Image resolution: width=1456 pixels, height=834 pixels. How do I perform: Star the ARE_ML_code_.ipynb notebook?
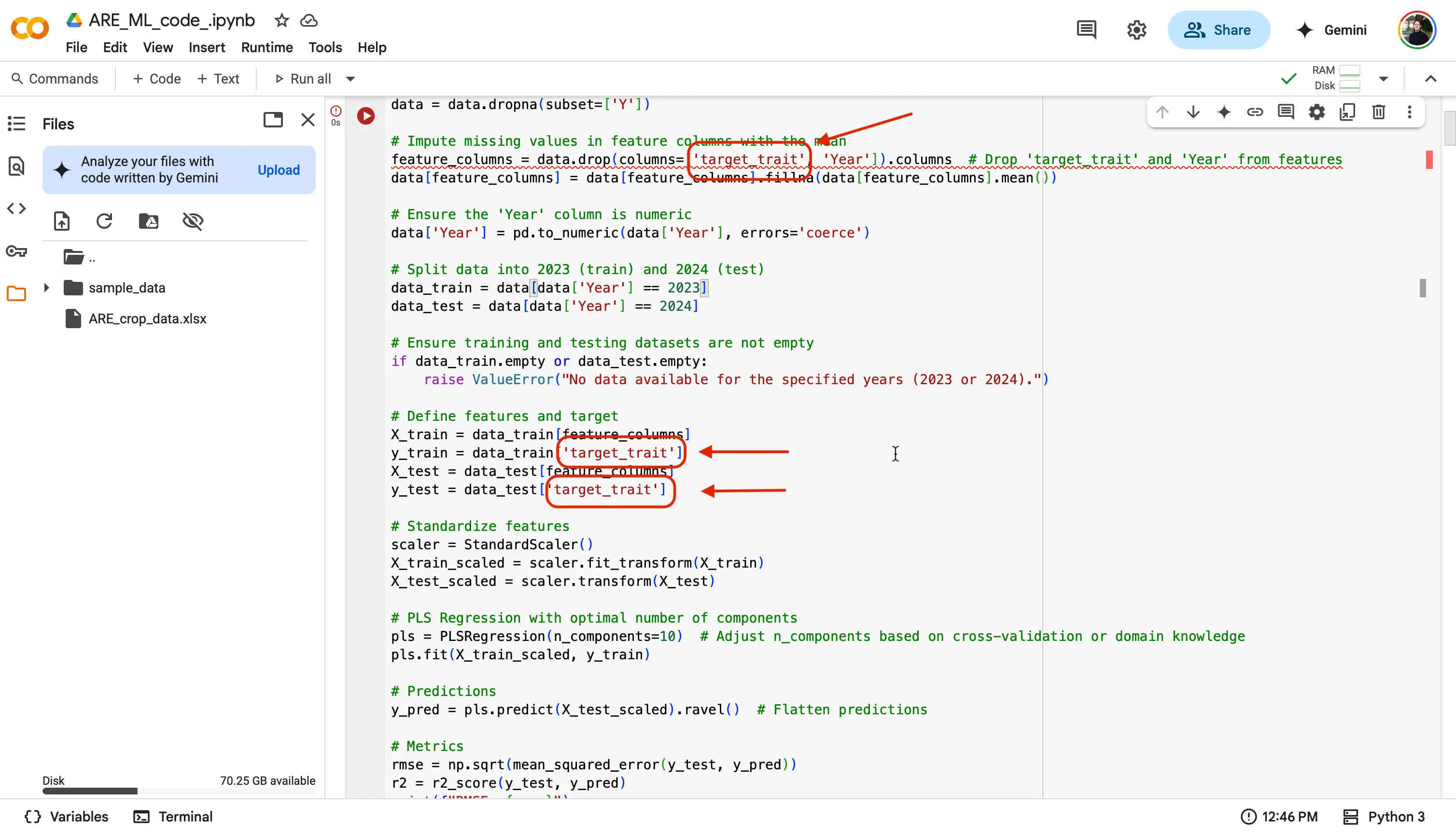(x=281, y=21)
